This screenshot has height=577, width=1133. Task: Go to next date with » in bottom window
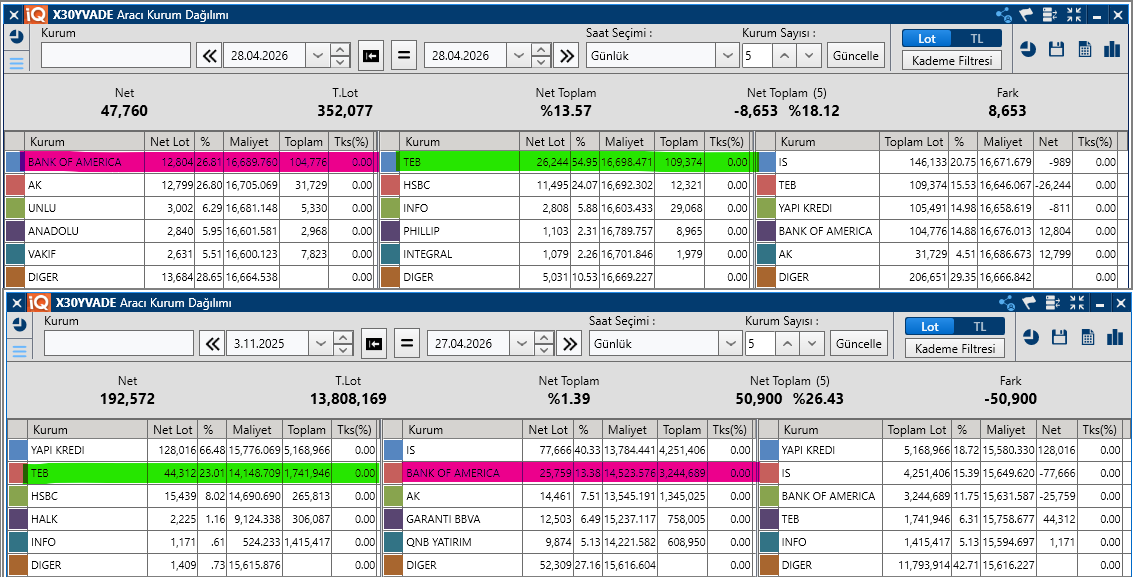click(570, 344)
